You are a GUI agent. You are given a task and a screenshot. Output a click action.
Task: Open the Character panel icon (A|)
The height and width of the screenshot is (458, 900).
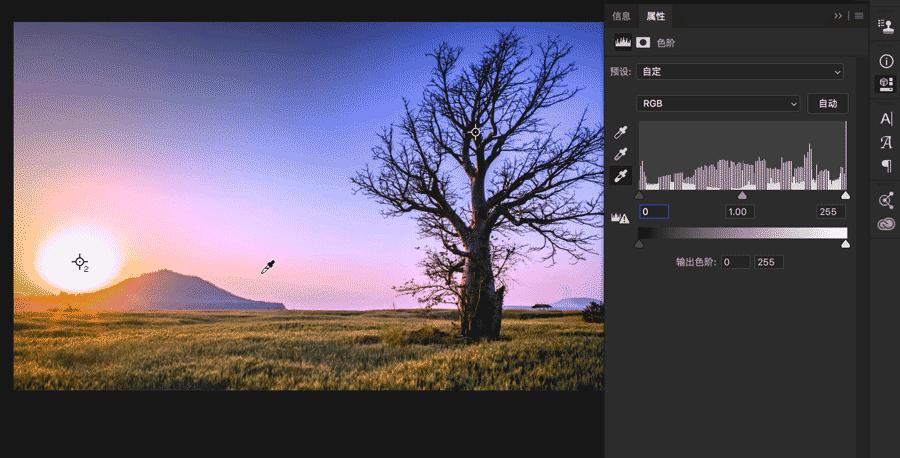[886, 119]
